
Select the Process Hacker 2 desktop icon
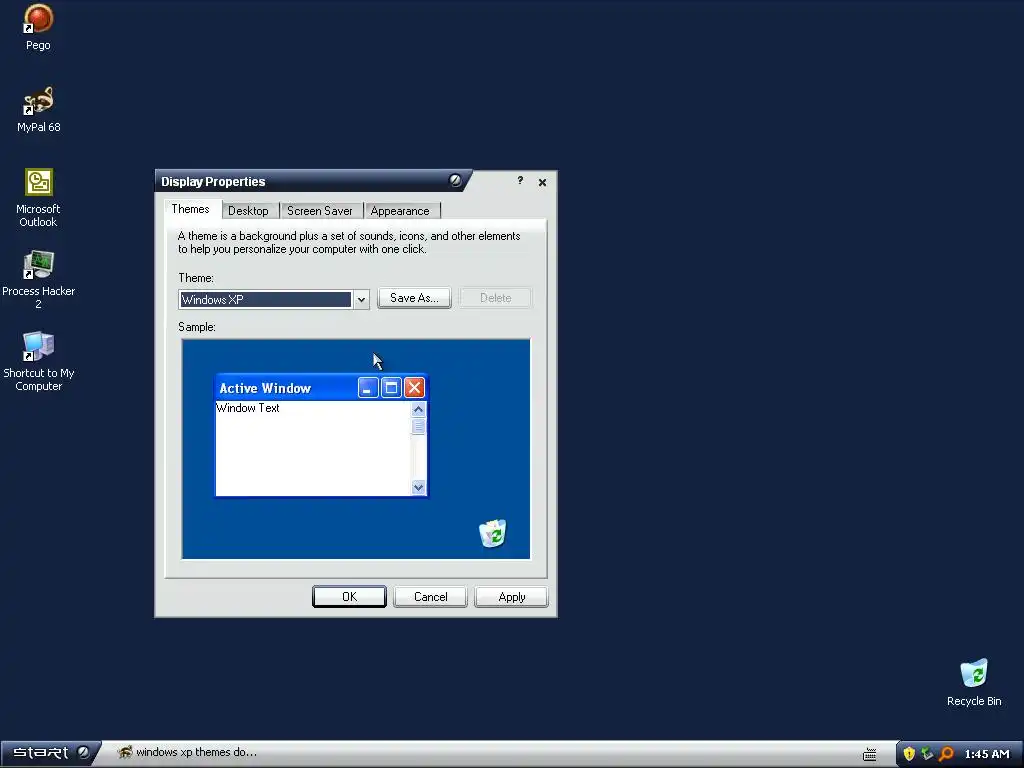(x=38, y=280)
